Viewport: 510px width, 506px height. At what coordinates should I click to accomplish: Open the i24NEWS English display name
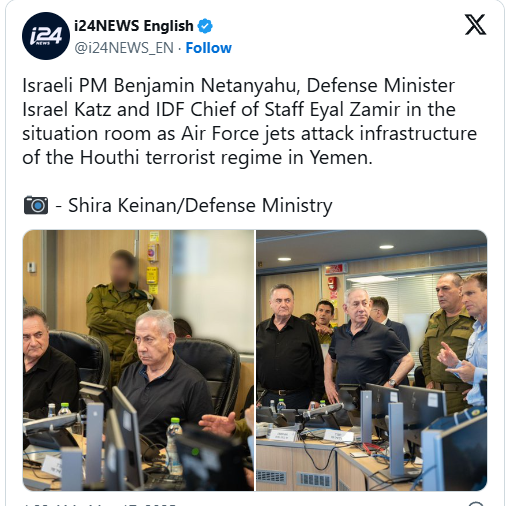click(134, 26)
